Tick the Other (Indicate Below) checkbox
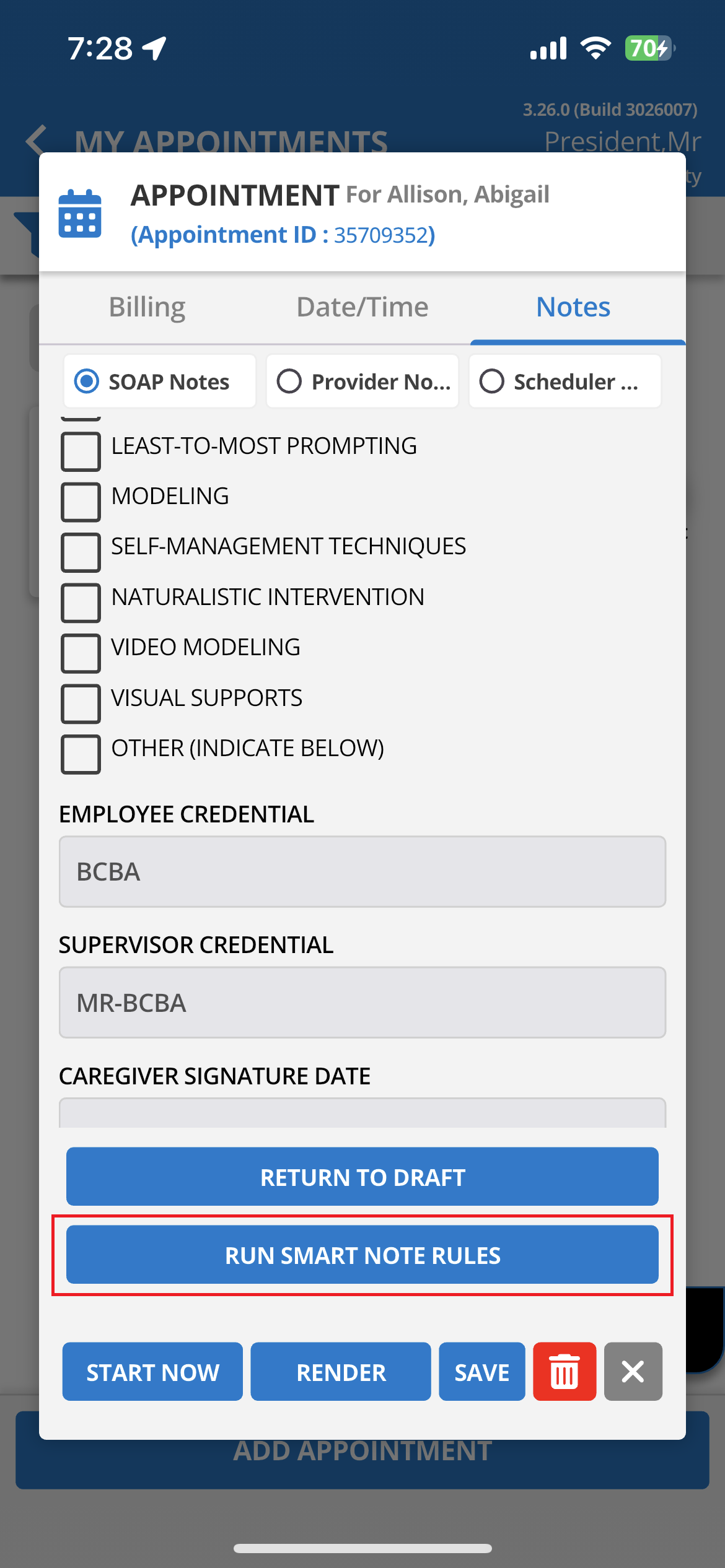This screenshot has width=725, height=1568. point(81,754)
